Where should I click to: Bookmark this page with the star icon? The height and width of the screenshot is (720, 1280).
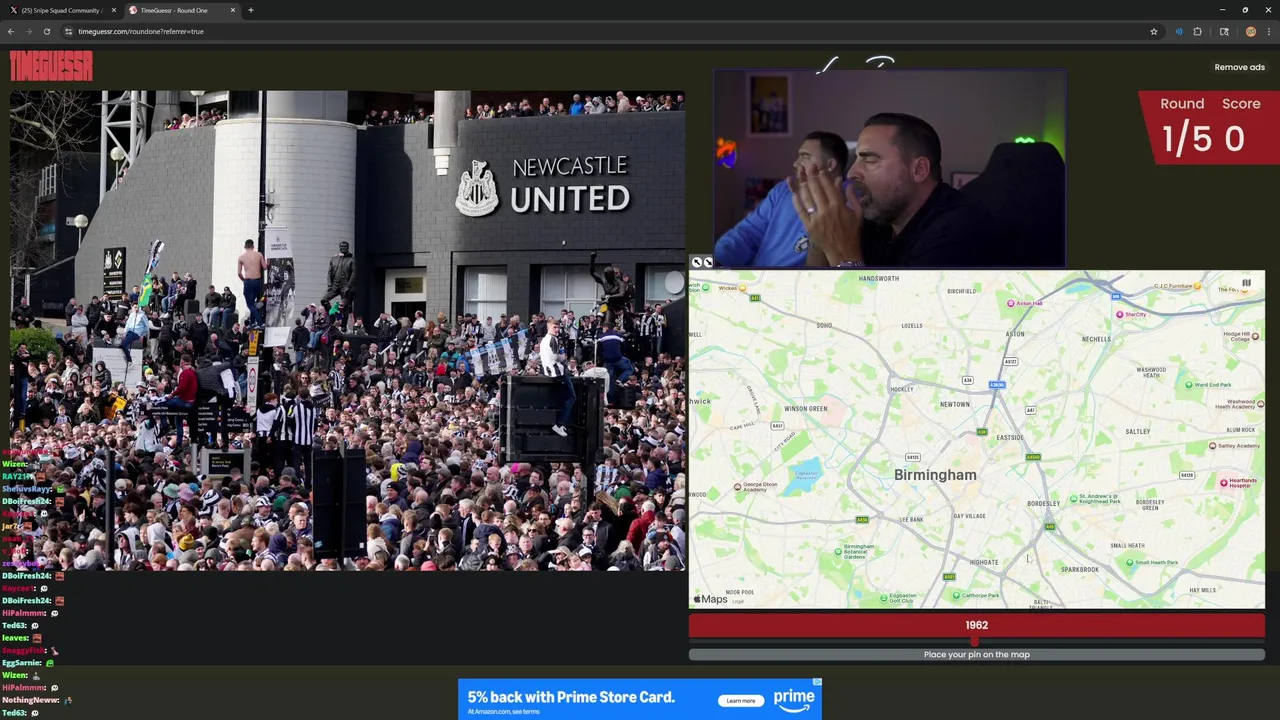tap(1154, 31)
